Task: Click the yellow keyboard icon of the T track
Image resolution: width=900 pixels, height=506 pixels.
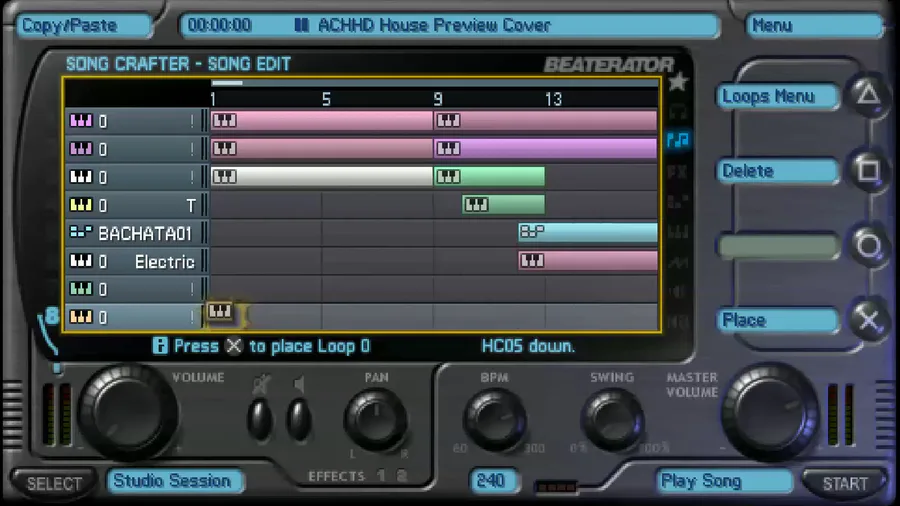Action: click(81, 205)
